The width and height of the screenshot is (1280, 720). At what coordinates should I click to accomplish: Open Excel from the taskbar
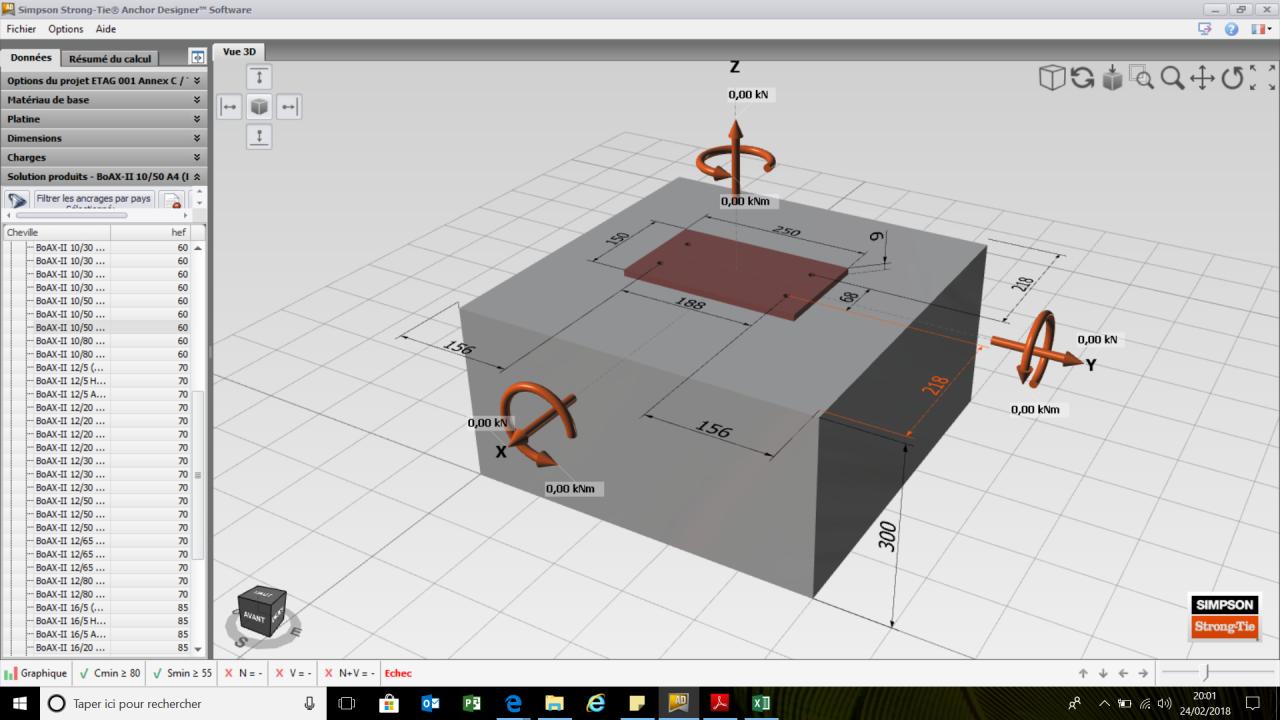pyautogui.click(x=760, y=703)
